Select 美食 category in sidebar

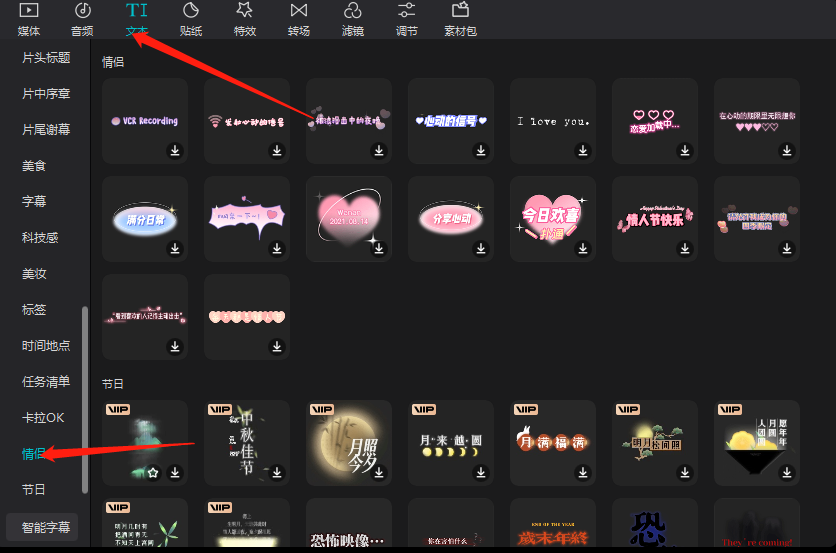[34, 166]
